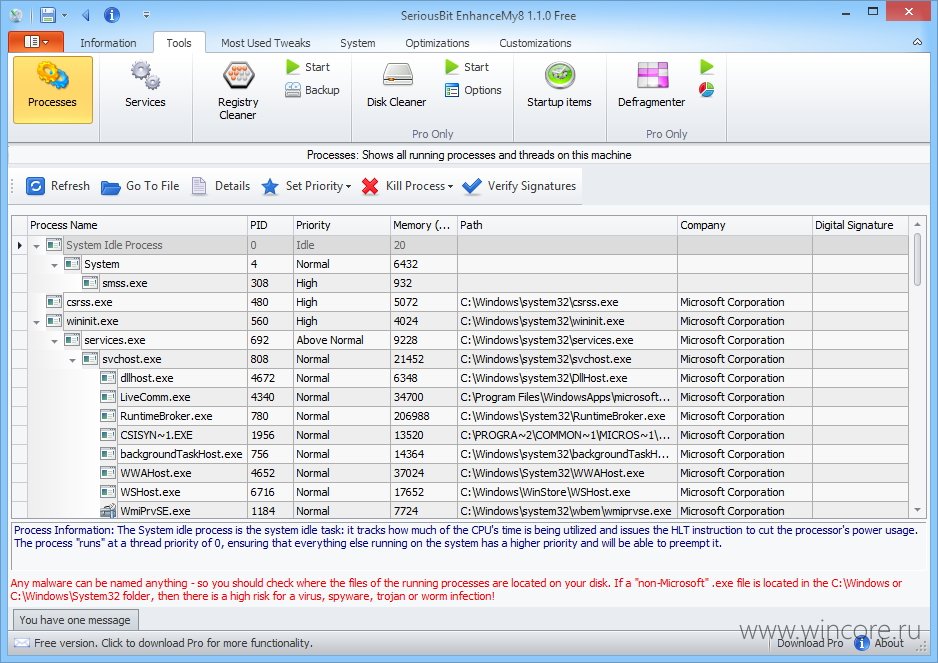Screen dimensions: 938x663
Task: Open Disk Cleaner Options
Action: (473, 90)
